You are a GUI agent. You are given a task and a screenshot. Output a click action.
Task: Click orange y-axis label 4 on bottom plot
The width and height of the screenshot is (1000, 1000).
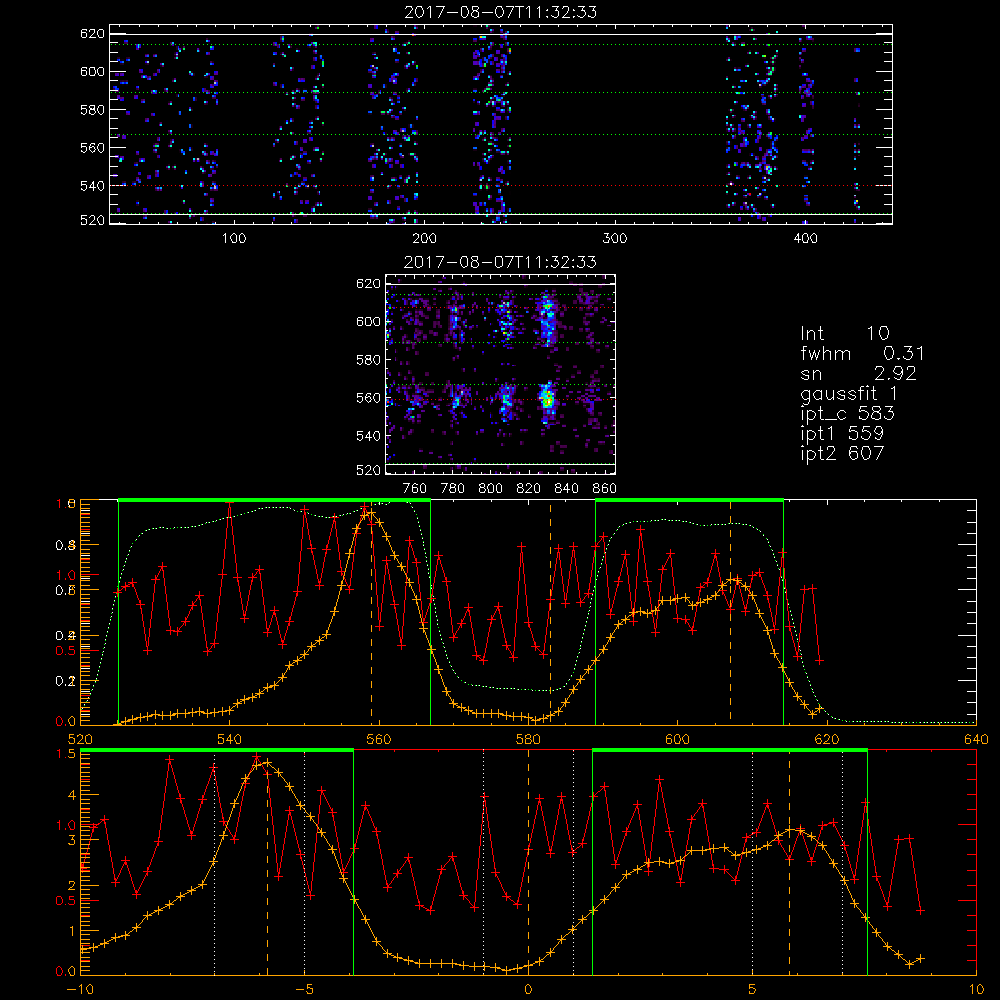(71, 795)
